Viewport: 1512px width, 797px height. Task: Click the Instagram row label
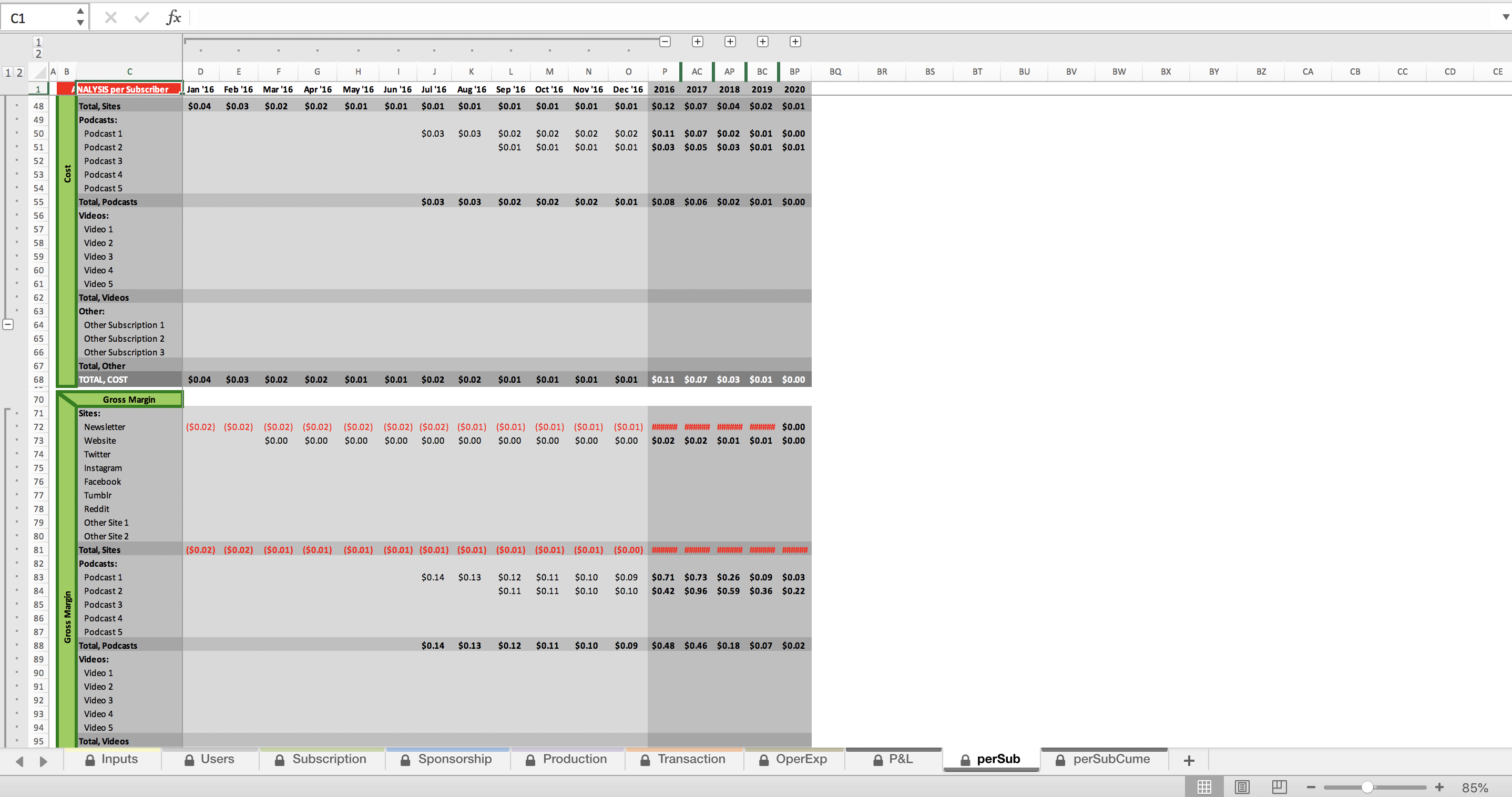pos(103,468)
